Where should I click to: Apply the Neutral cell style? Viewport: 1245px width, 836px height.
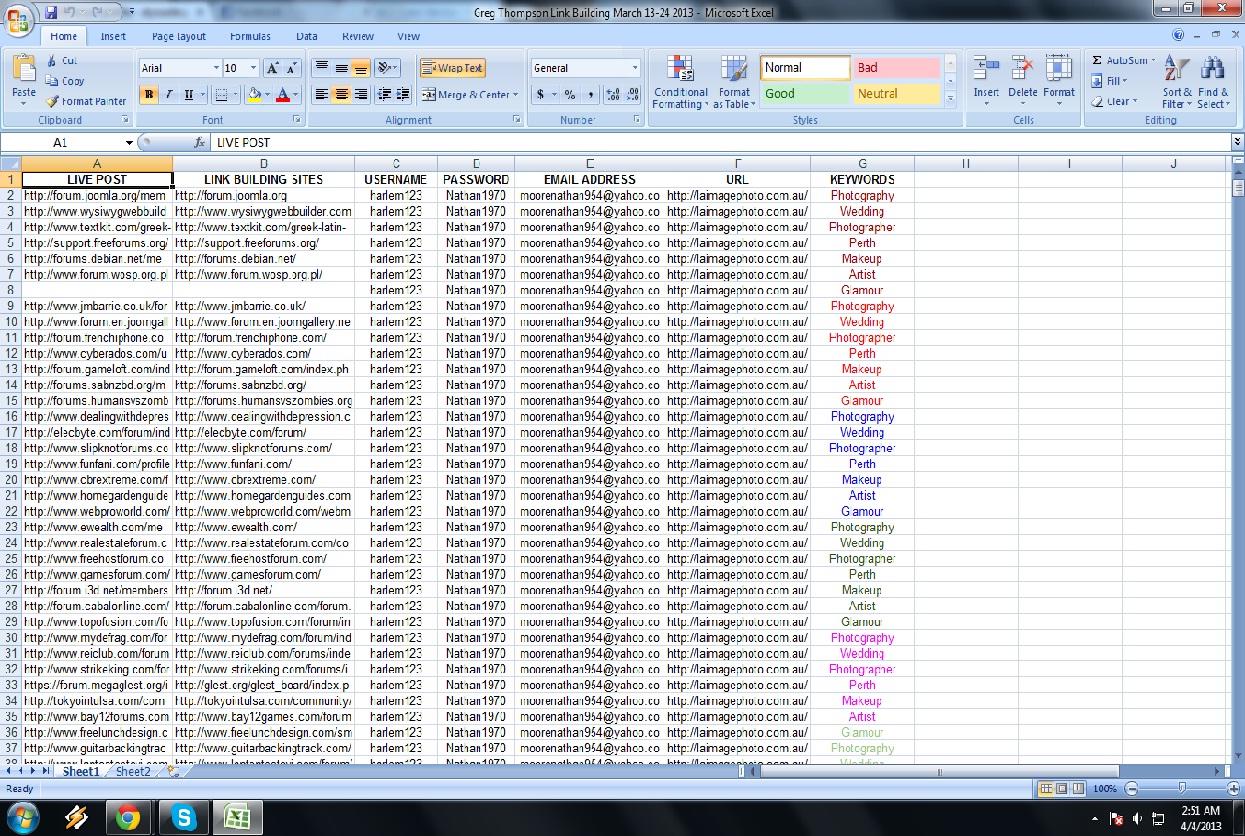(896, 94)
